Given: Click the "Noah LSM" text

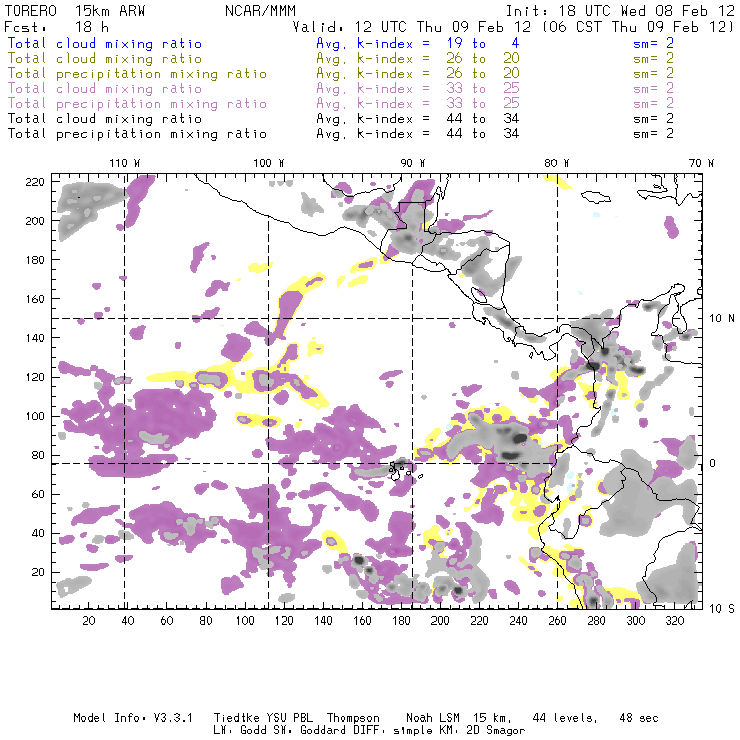Looking at the screenshot, I should coord(433,718).
